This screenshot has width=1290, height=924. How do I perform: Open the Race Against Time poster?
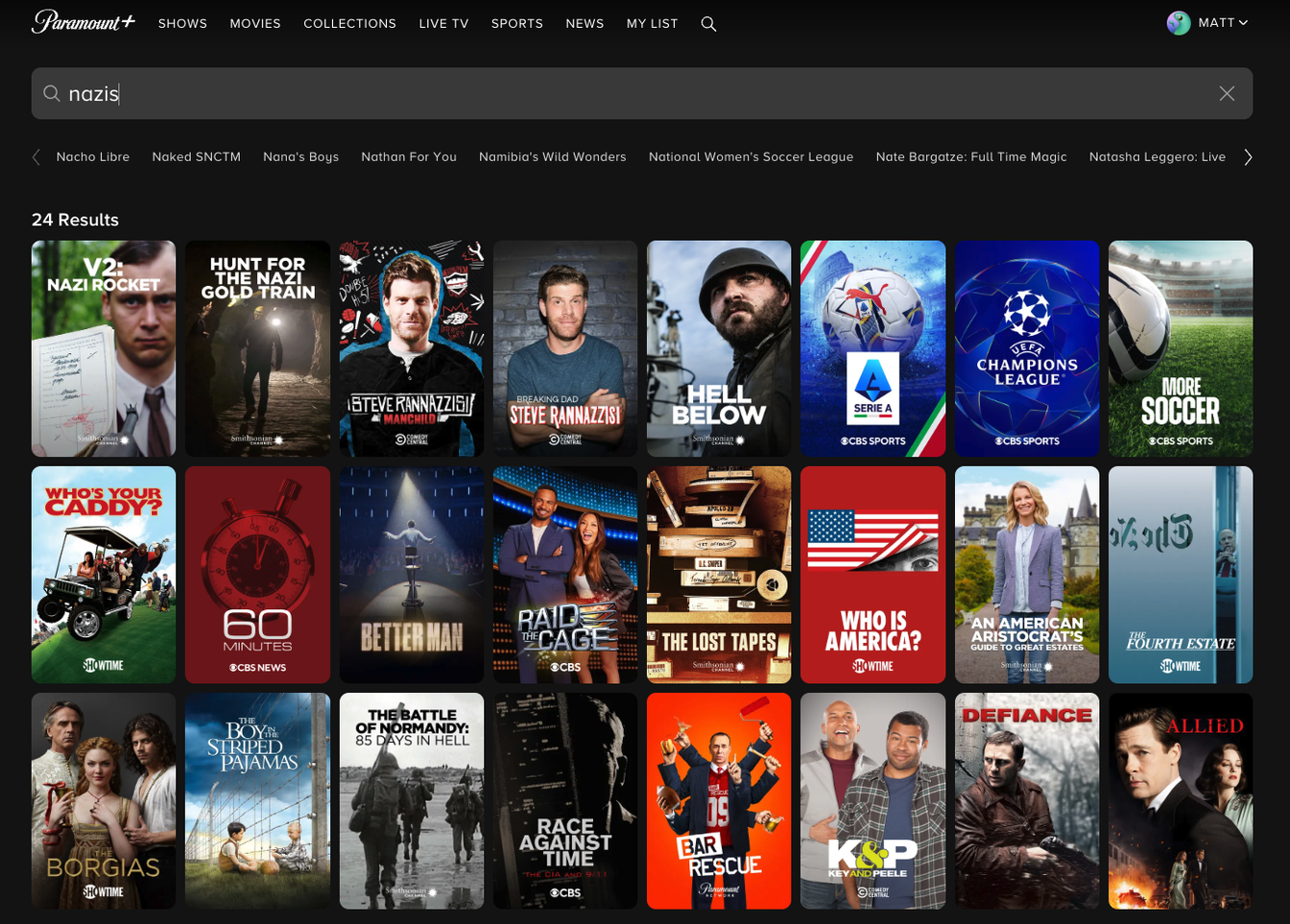[565, 801]
